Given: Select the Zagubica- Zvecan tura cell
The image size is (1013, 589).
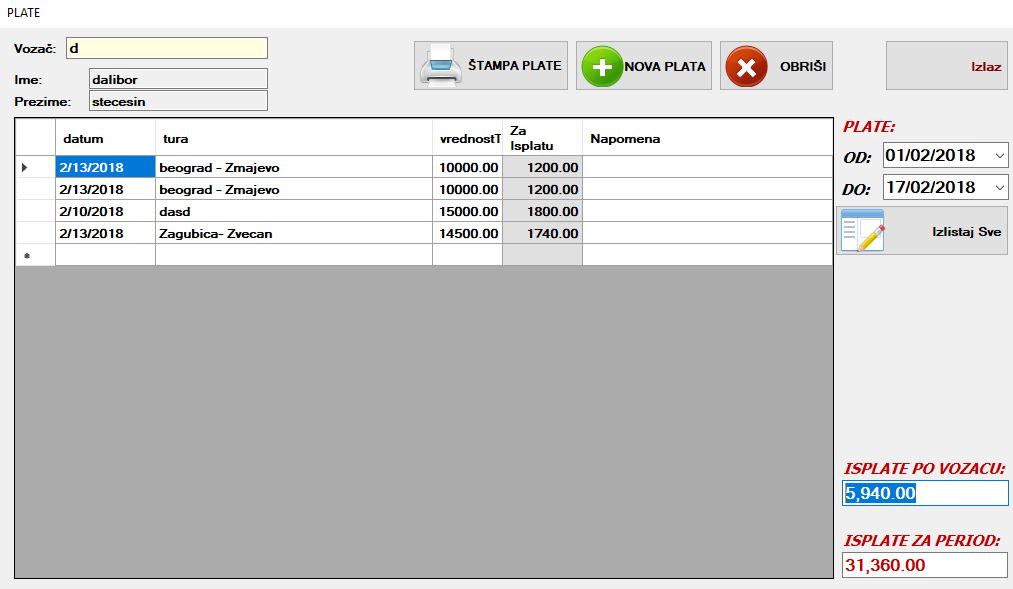Looking at the screenshot, I should [x=293, y=233].
